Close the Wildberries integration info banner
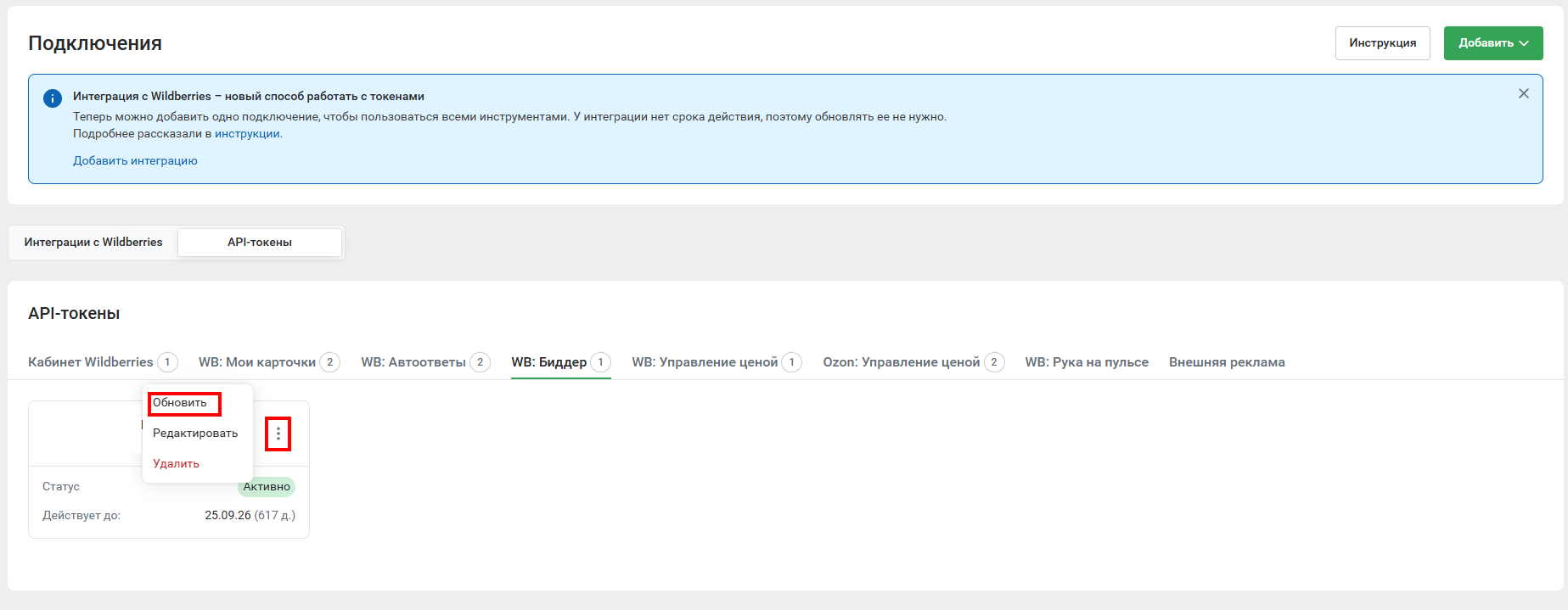The width and height of the screenshot is (1568, 610). (1524, 93)
